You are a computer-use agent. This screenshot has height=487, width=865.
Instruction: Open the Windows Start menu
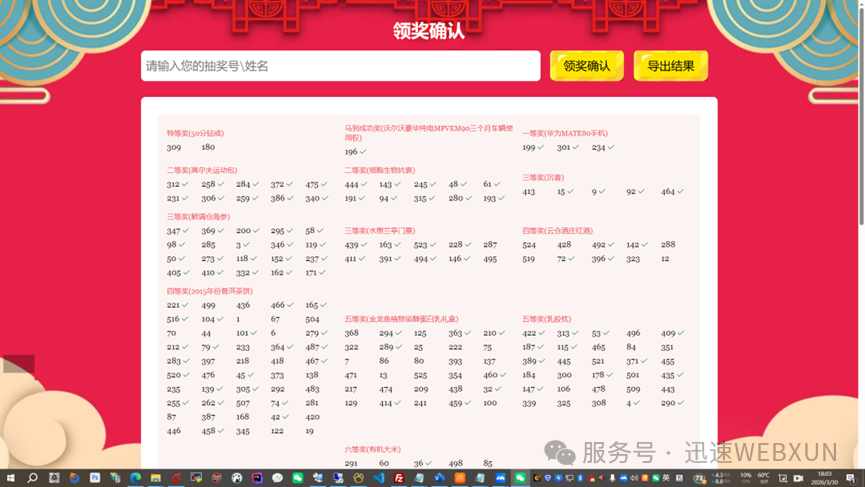(10, 478)
